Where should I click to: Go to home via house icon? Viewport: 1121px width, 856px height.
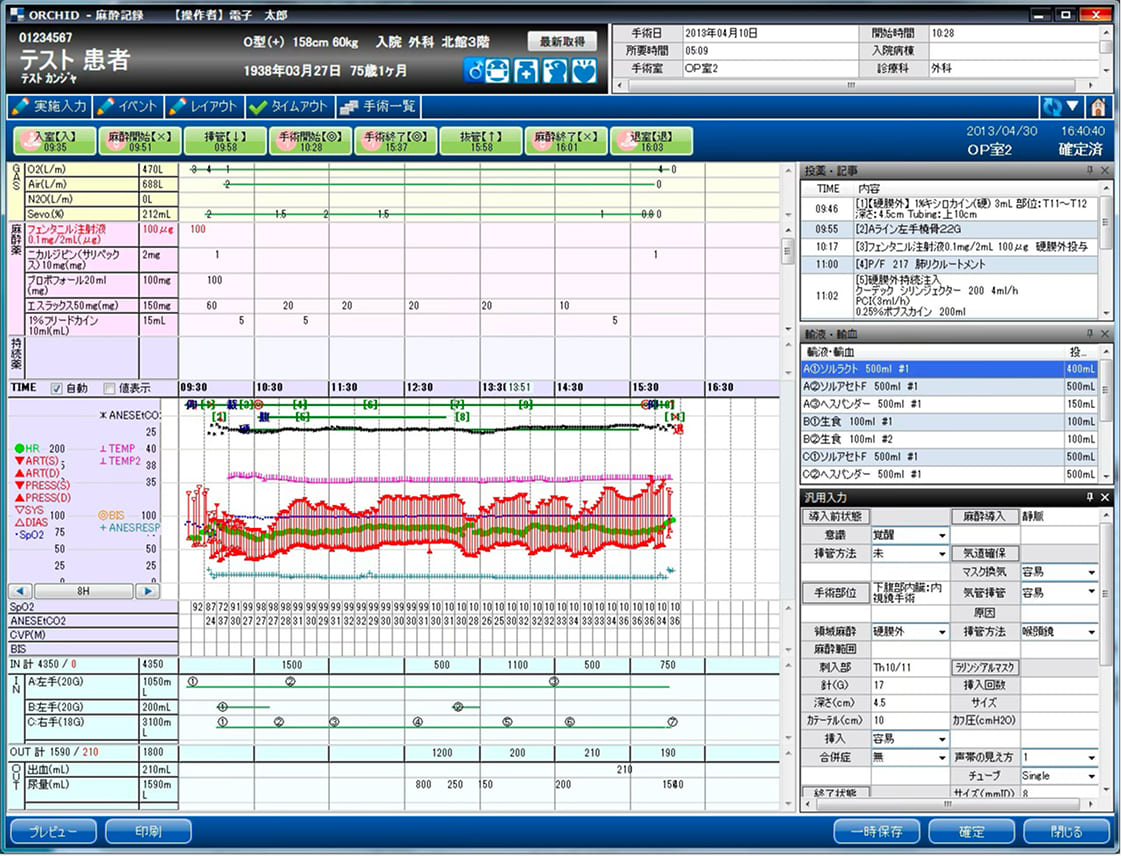1098,107
